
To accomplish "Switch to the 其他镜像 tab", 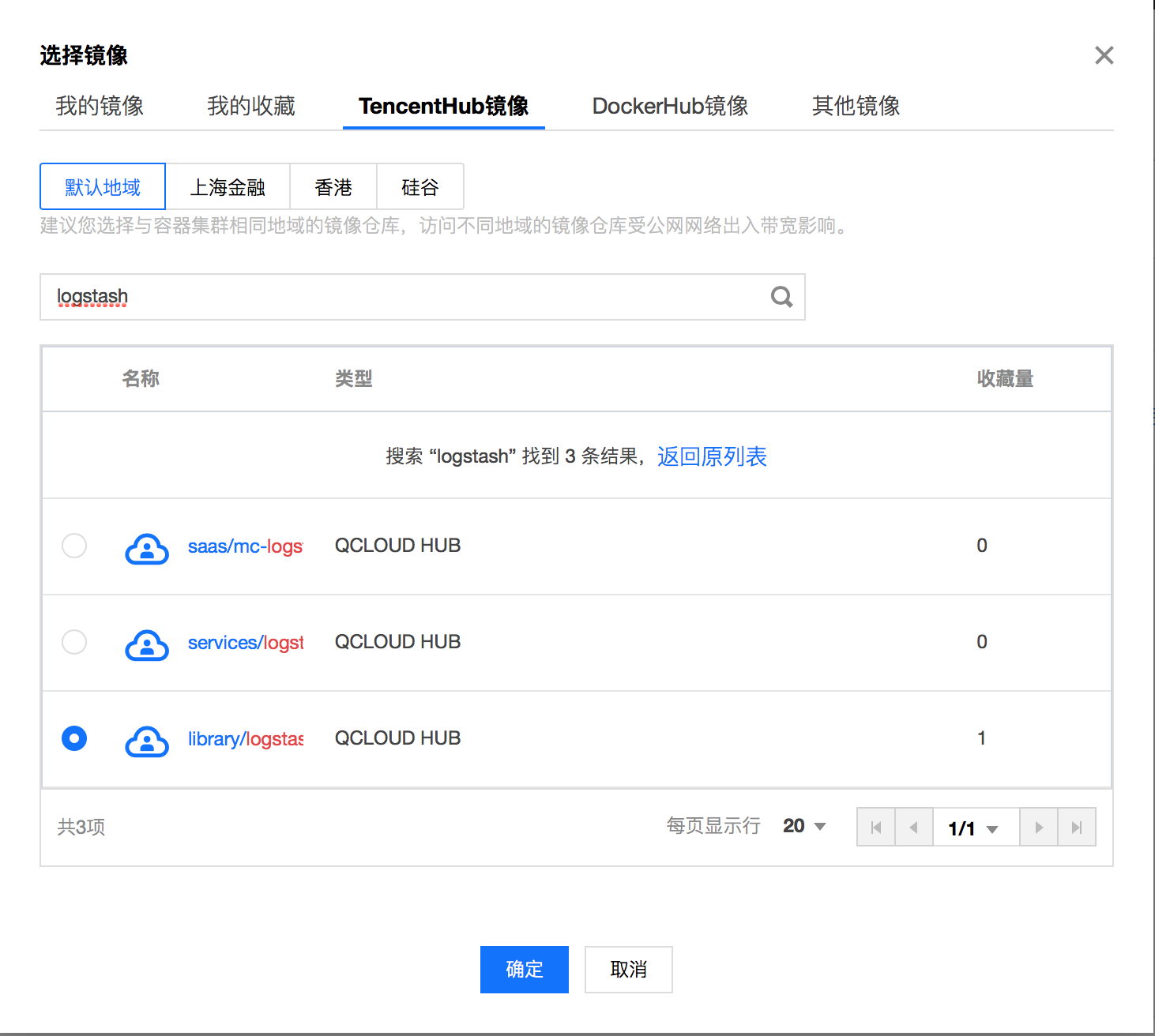I will tap(856, 106).
